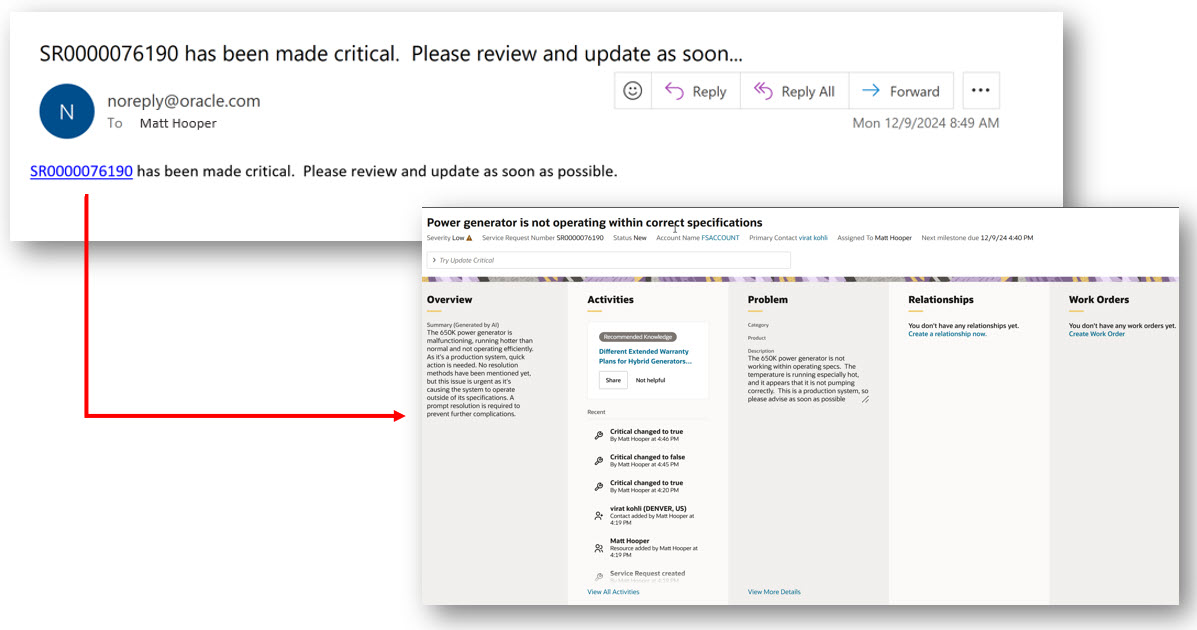Viewport: 1197px width, 630px height.
Task: Click the Severity Low warning triangle icon
Action: (x=469, y=238)
